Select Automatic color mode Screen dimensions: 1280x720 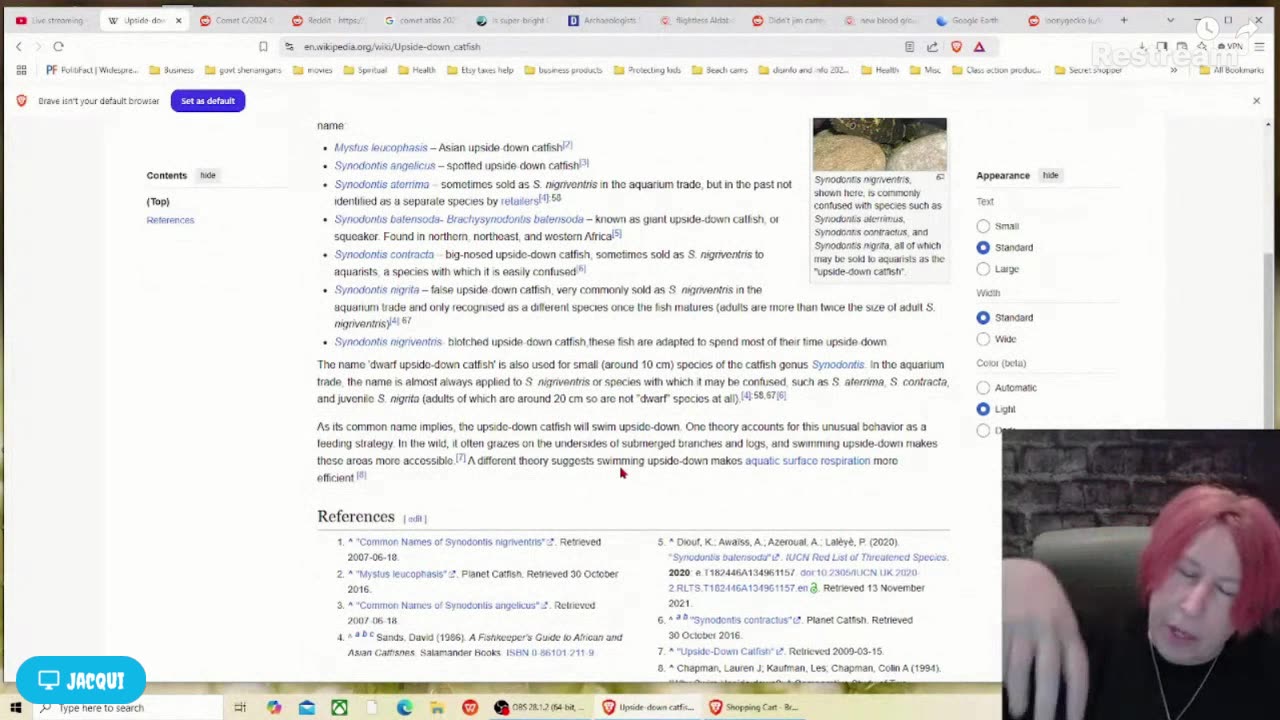pos(983,387)
